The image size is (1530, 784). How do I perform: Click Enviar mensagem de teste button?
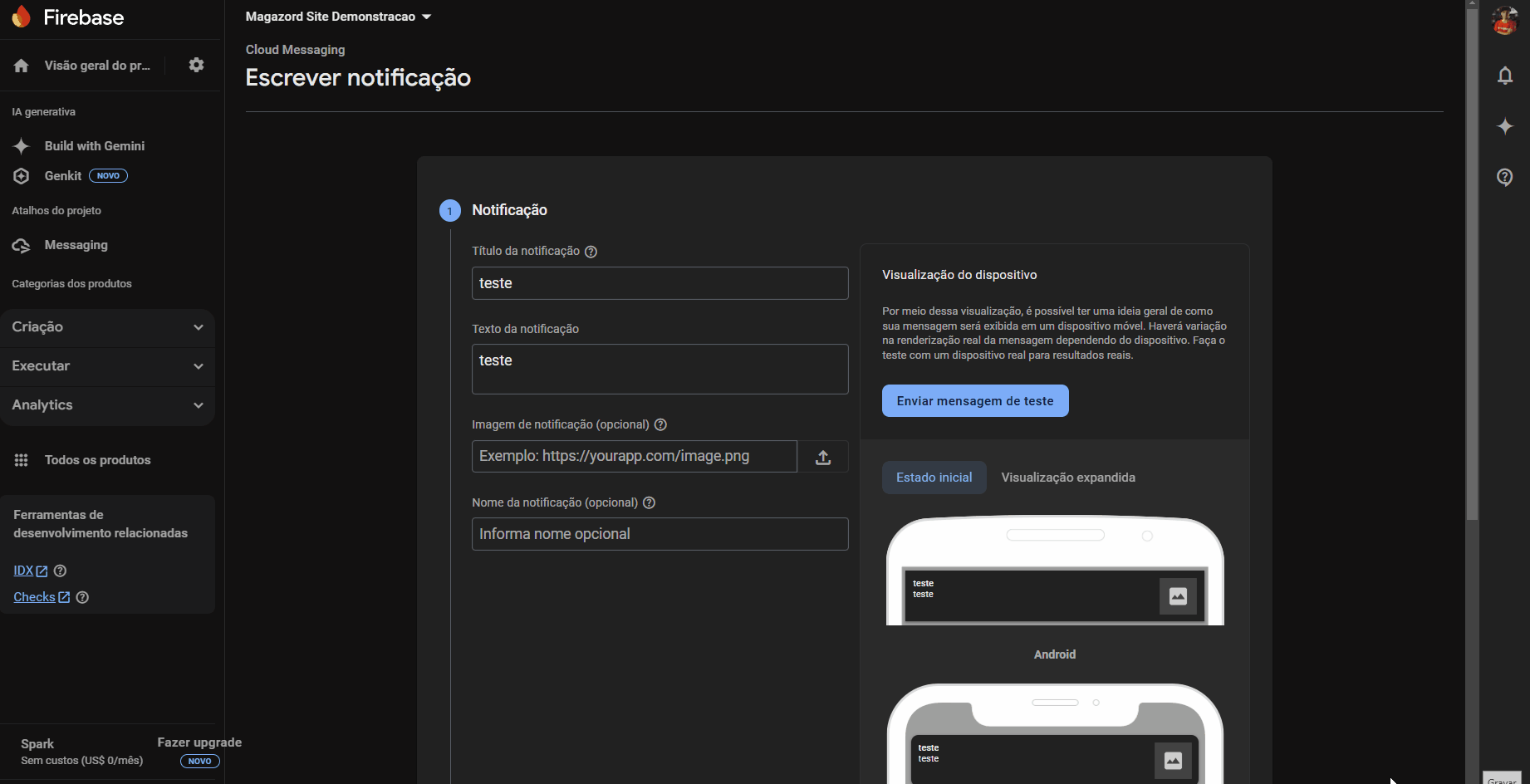pos(975,401)
